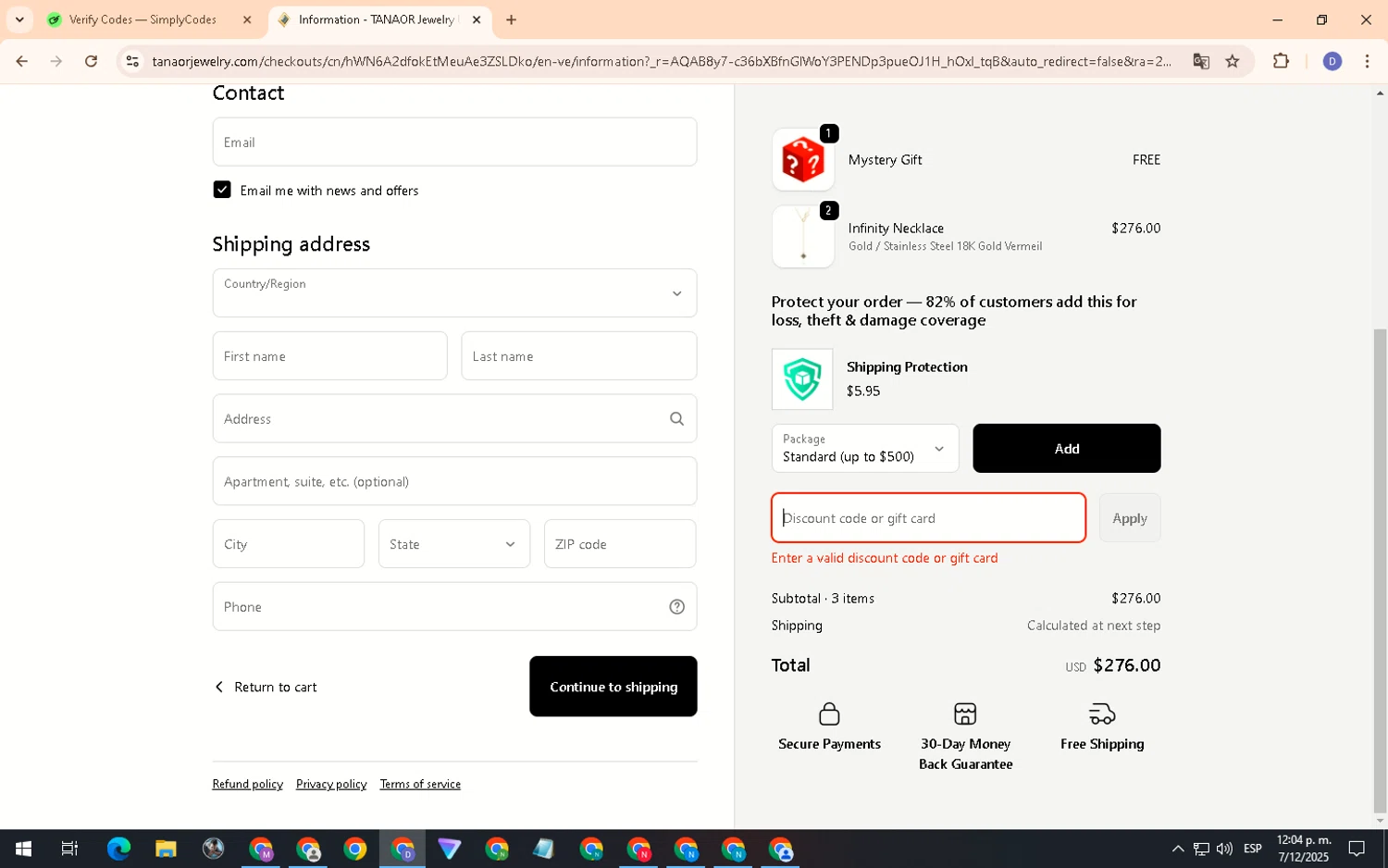Open the tab search dropdown arrow

[19, 19]
